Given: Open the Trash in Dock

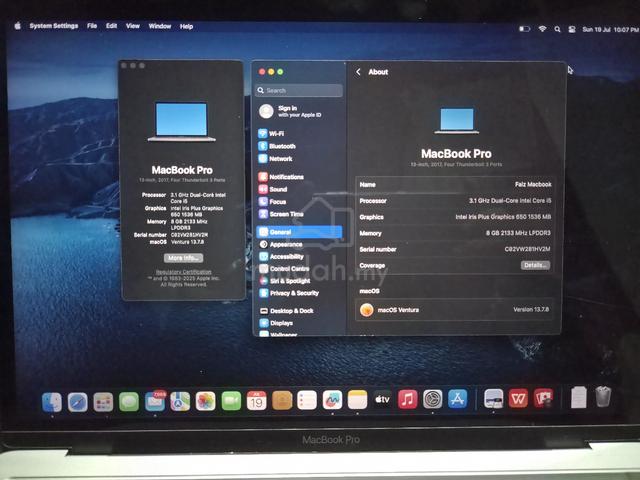Looking at the screenshot, I should tap(603, 396).
